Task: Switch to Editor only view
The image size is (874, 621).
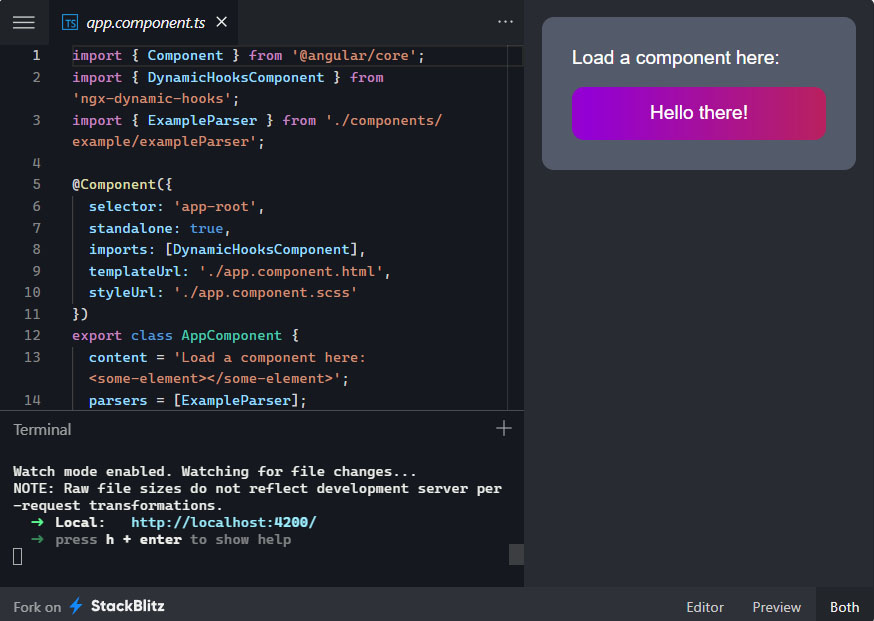Action: point(704,607)
